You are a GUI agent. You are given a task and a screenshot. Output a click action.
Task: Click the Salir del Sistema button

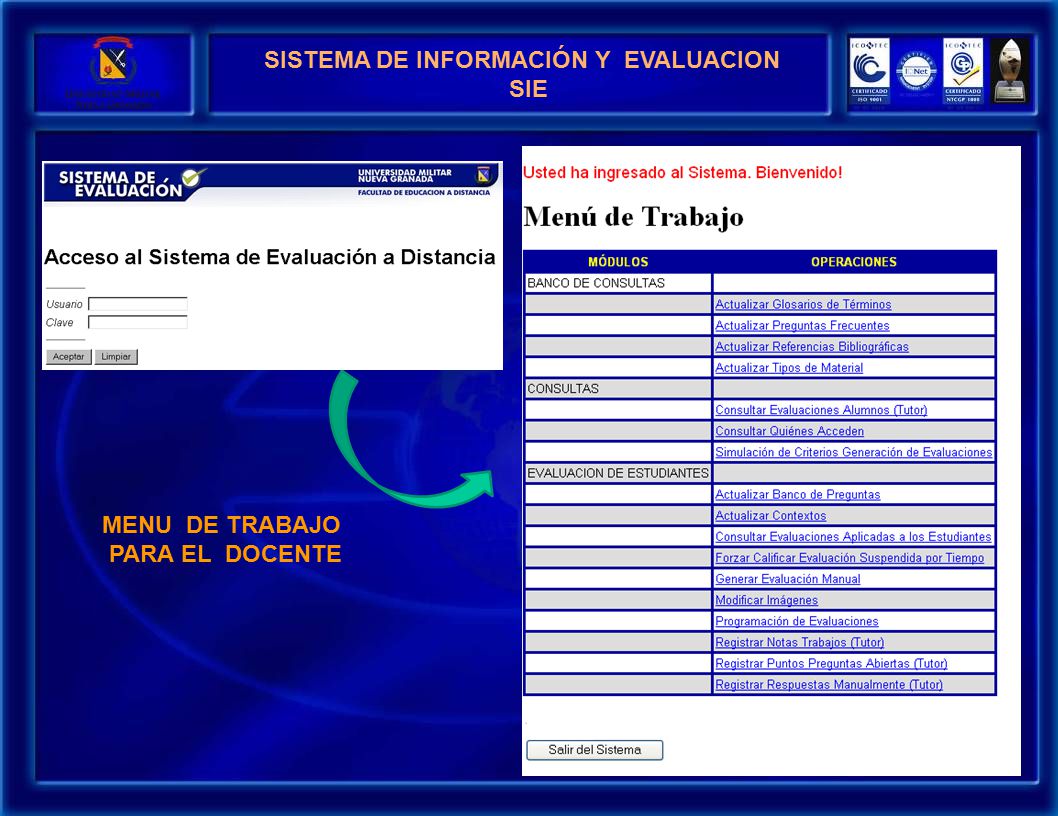pyautogui.click(x=594, y=750)
